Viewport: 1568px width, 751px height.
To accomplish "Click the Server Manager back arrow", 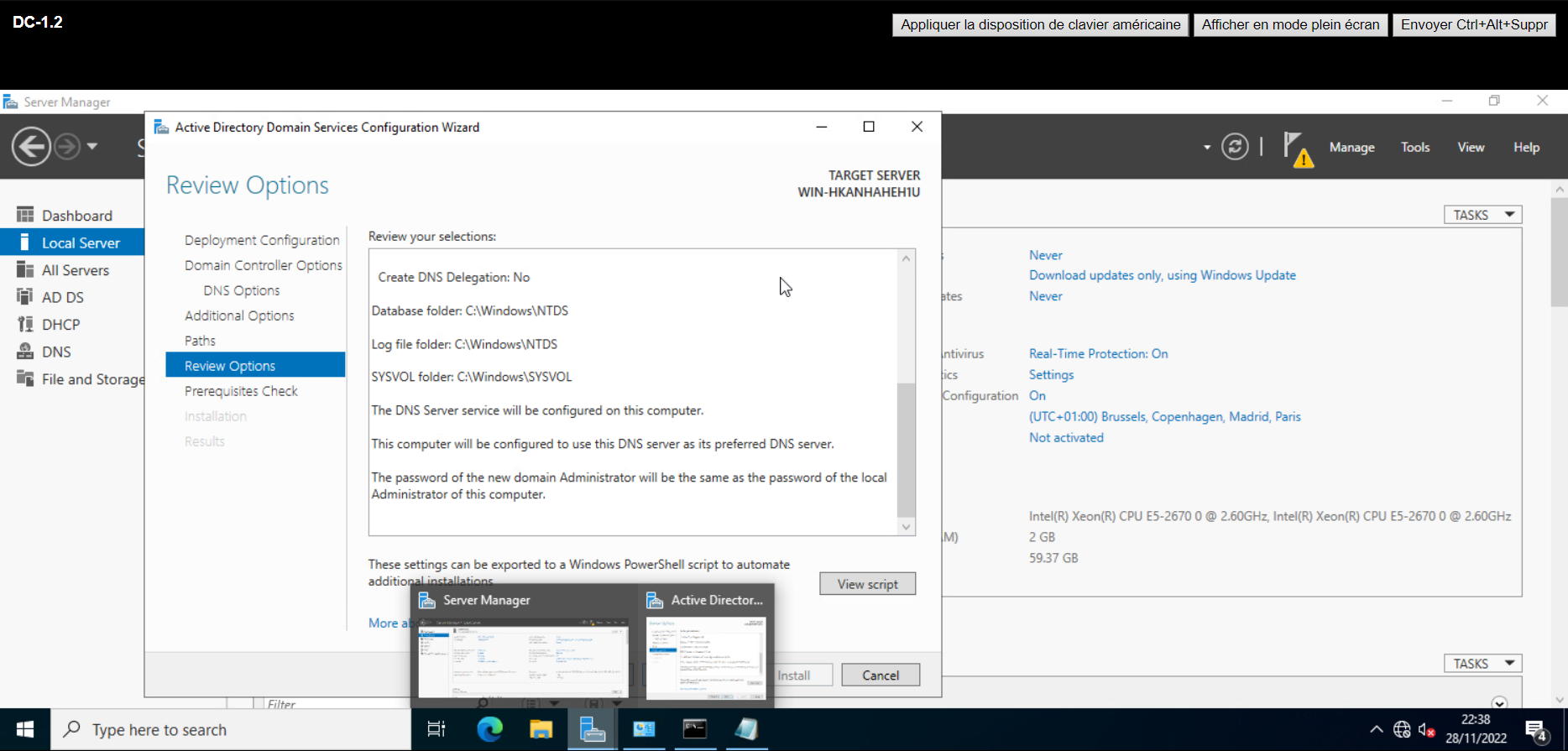I will click(31, 147).
